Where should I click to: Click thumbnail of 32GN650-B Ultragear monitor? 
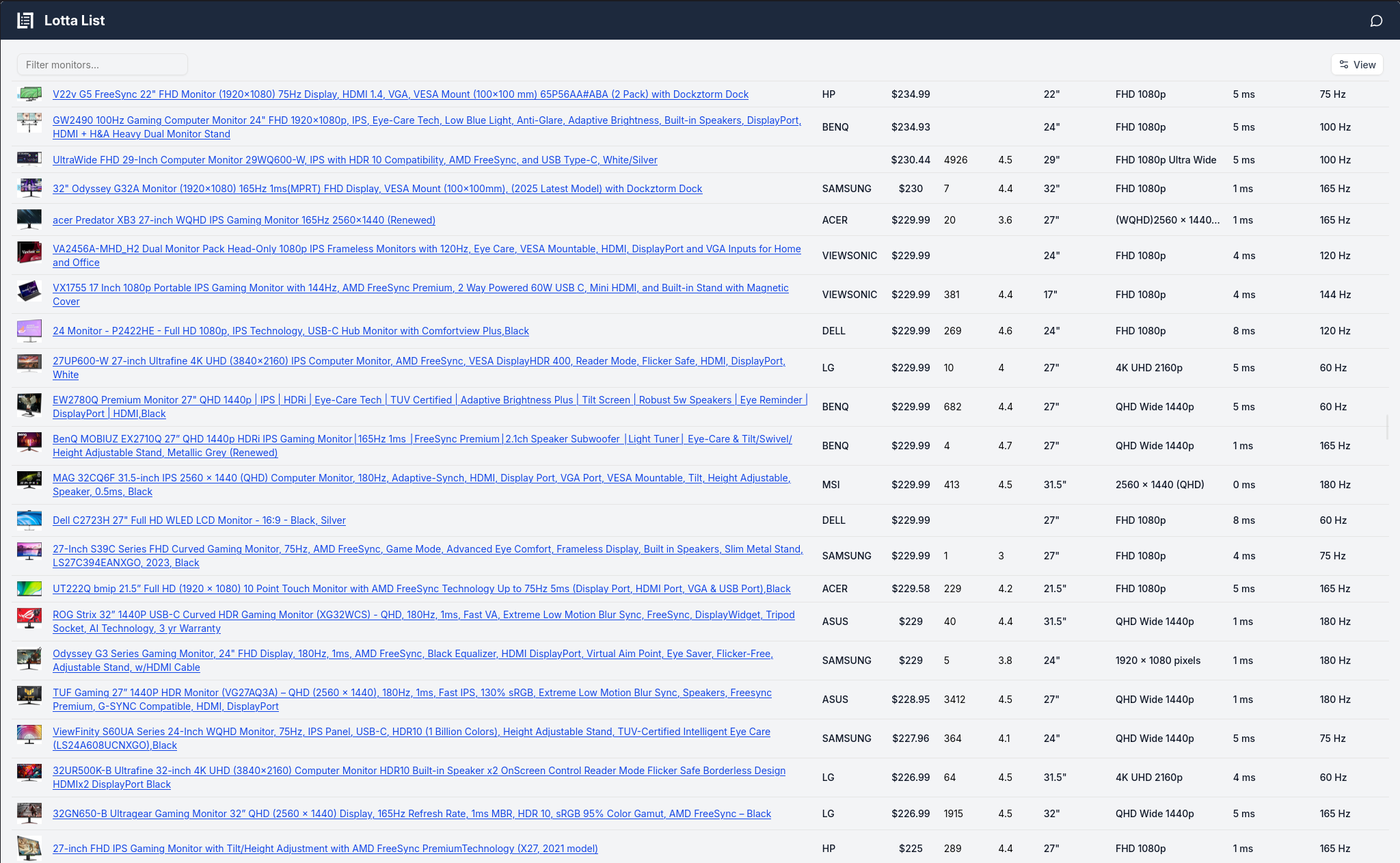29,814
